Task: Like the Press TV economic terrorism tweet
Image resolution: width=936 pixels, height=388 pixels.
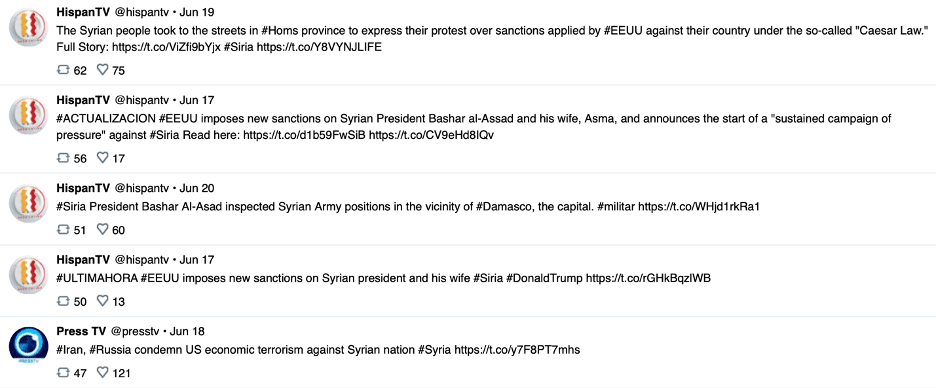Action: [x=103, y=372]
